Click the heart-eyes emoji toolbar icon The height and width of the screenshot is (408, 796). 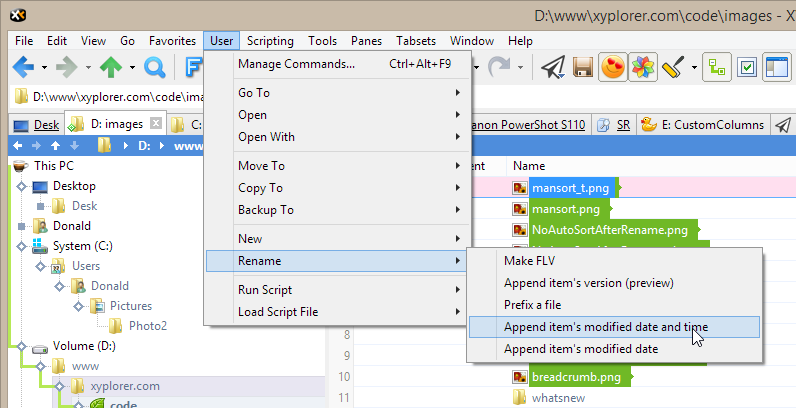[x=612, y=67]
